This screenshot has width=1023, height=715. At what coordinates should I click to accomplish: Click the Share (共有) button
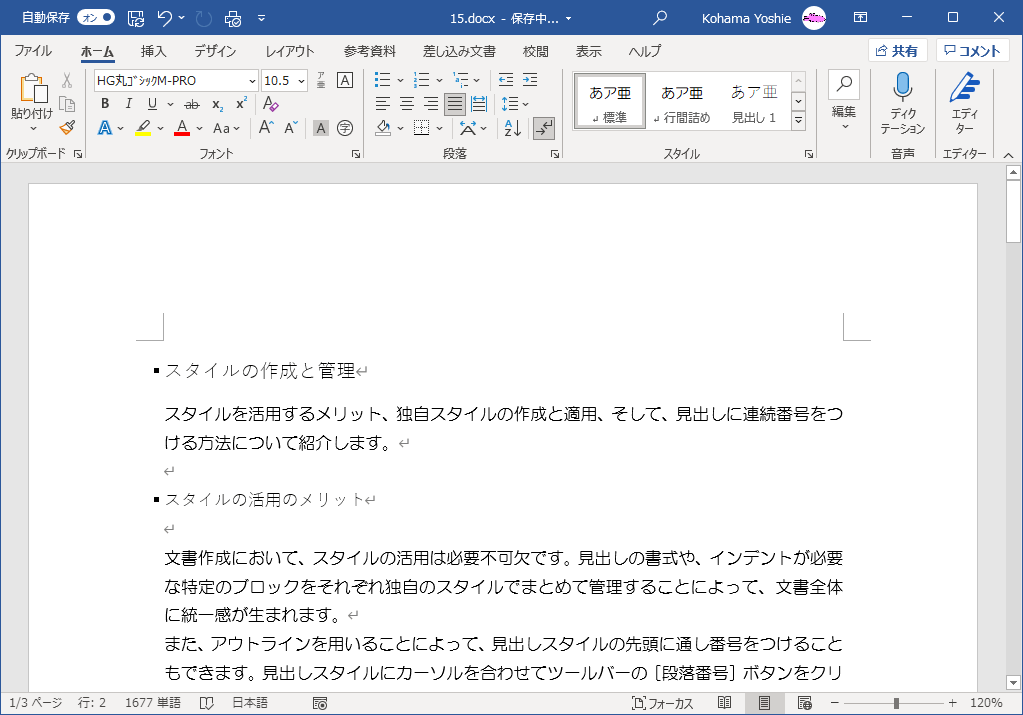click(897, 51)
